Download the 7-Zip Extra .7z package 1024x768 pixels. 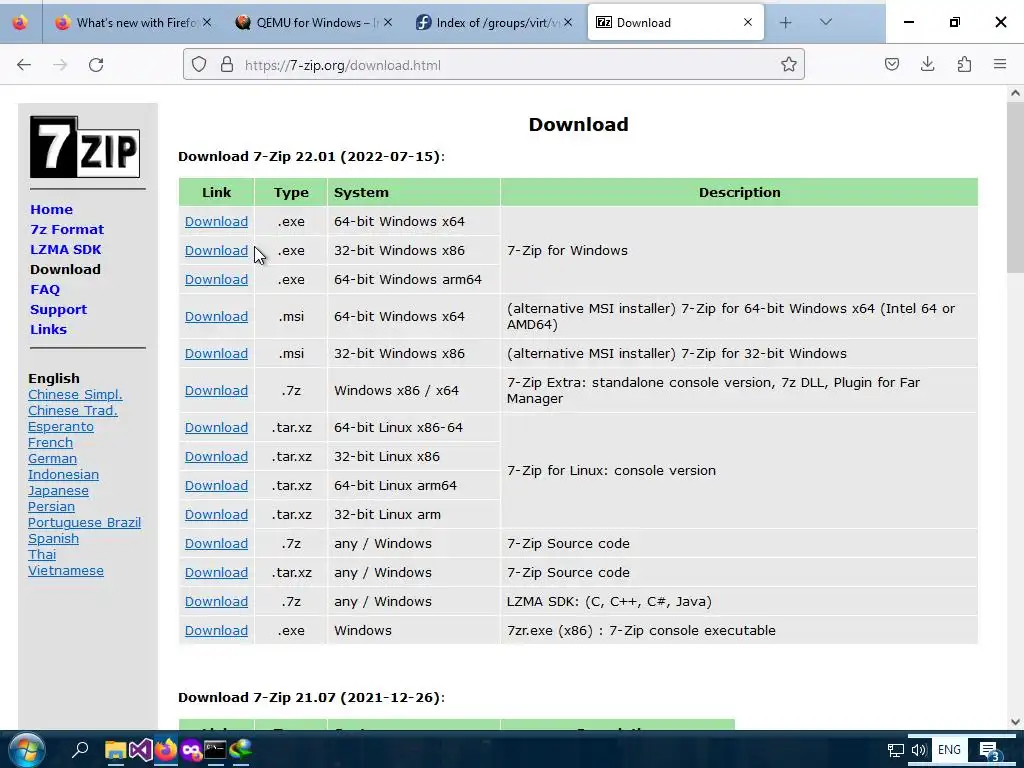coord(216,391)
